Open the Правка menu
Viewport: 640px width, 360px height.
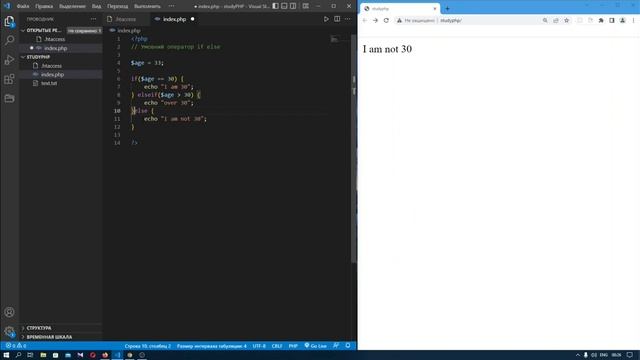pyautogui.click(x=44, y=7)
